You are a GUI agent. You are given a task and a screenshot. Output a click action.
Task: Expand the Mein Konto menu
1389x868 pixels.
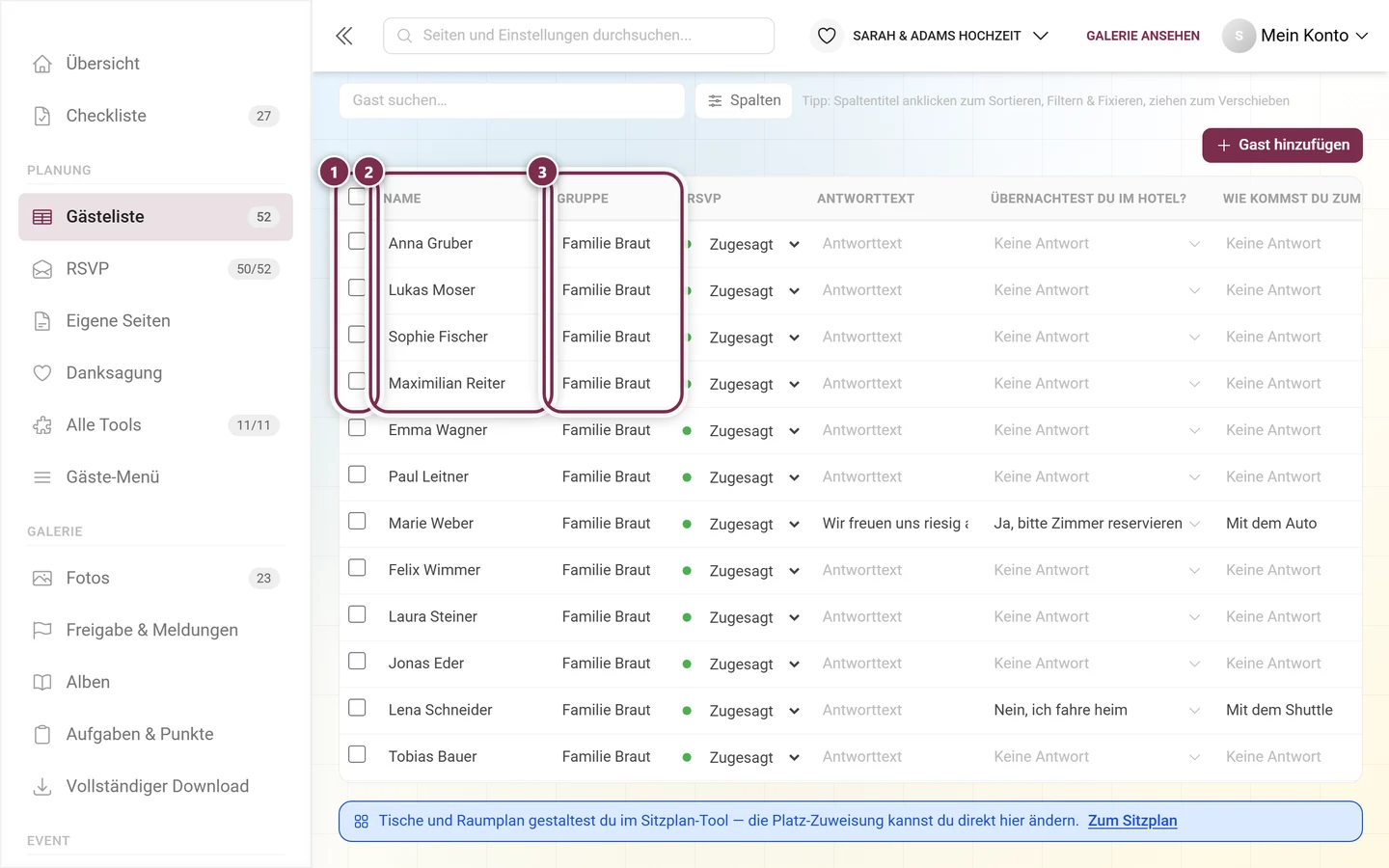tap(1296, 36)
